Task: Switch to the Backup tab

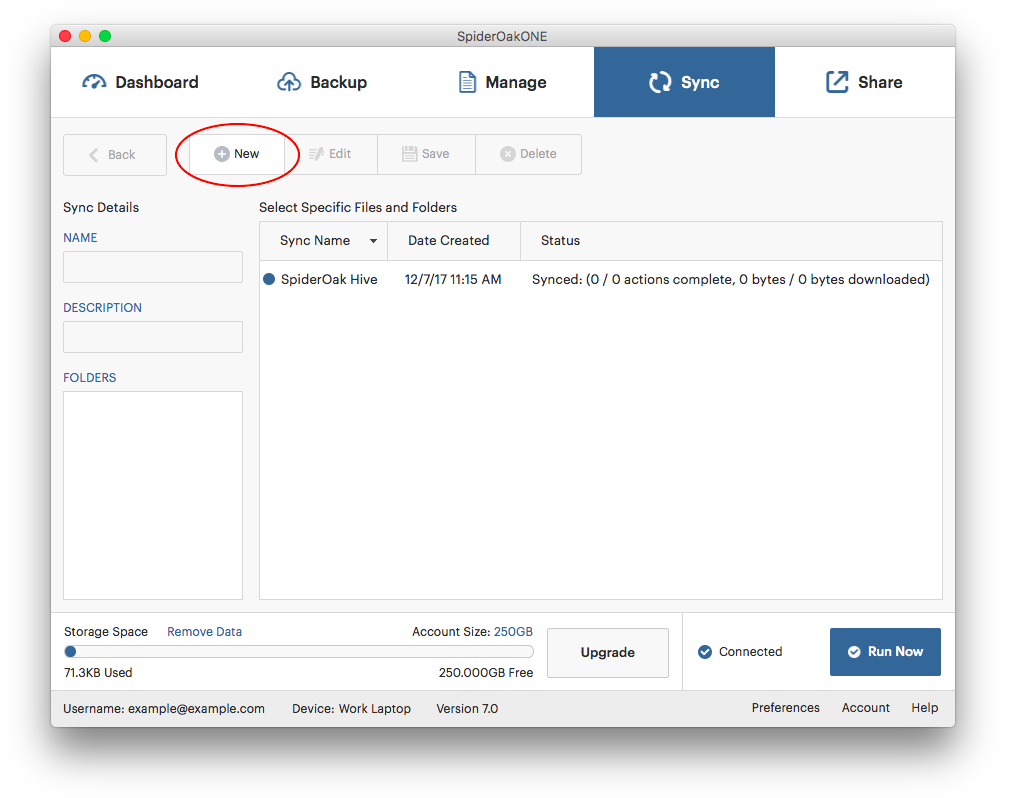Action: click(322, 82)
